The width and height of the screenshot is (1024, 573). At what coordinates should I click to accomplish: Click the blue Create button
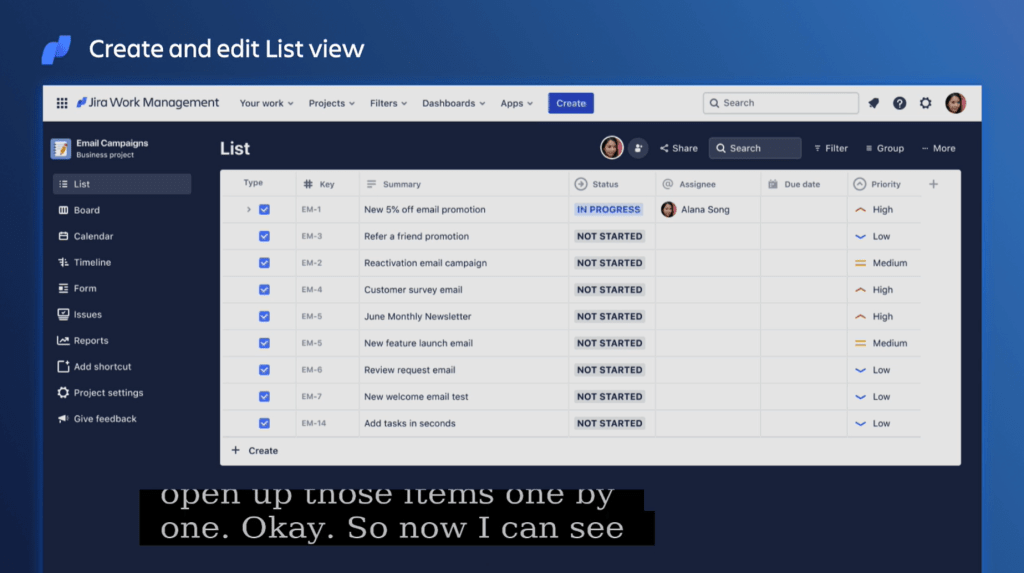click(571, 103)
